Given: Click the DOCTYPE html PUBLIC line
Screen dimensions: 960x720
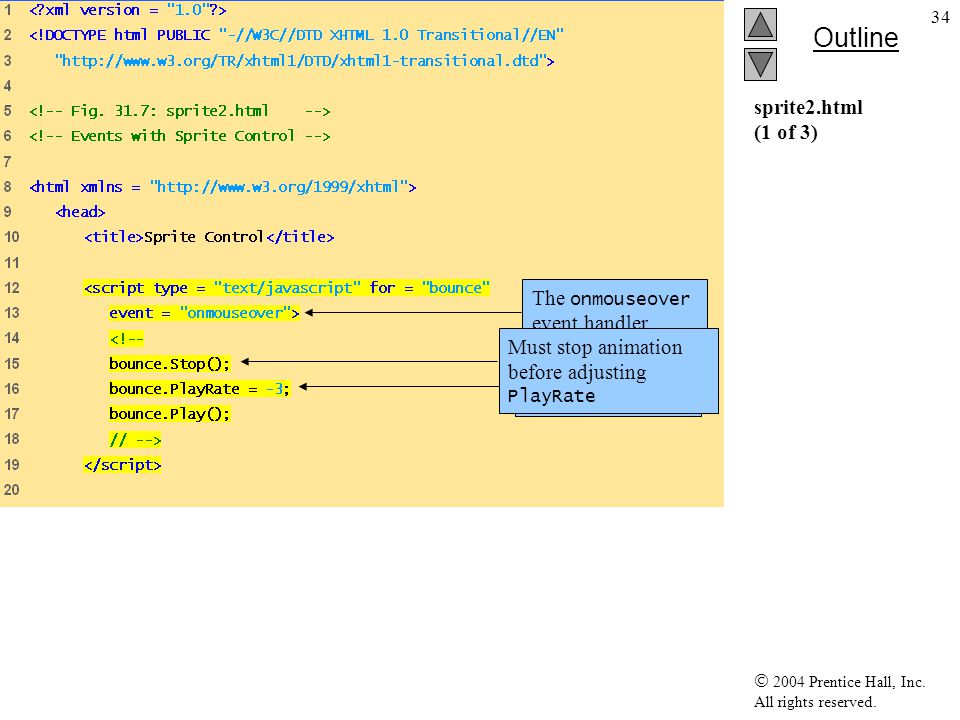Looking at the screenshot, I should point(296,35).
